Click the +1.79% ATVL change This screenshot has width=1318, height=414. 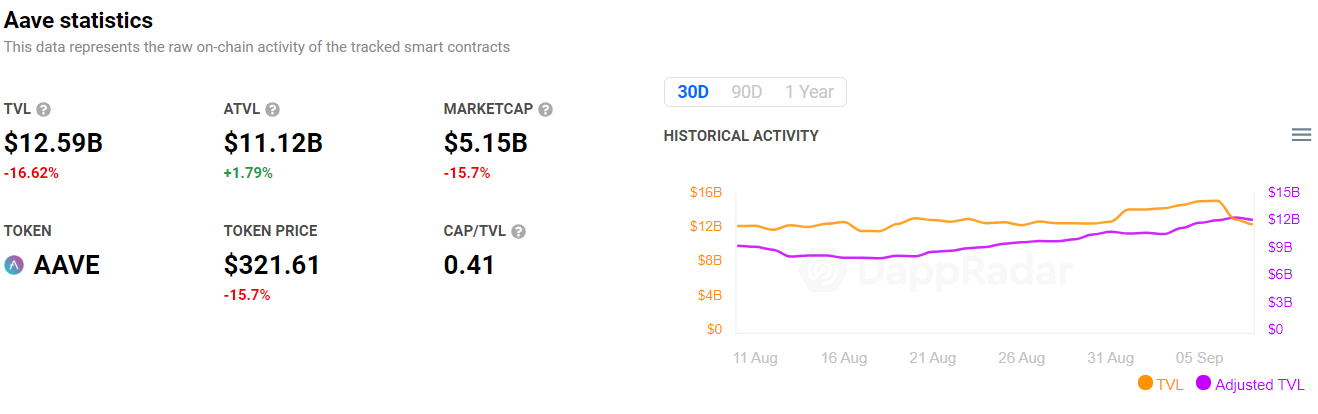248,173
